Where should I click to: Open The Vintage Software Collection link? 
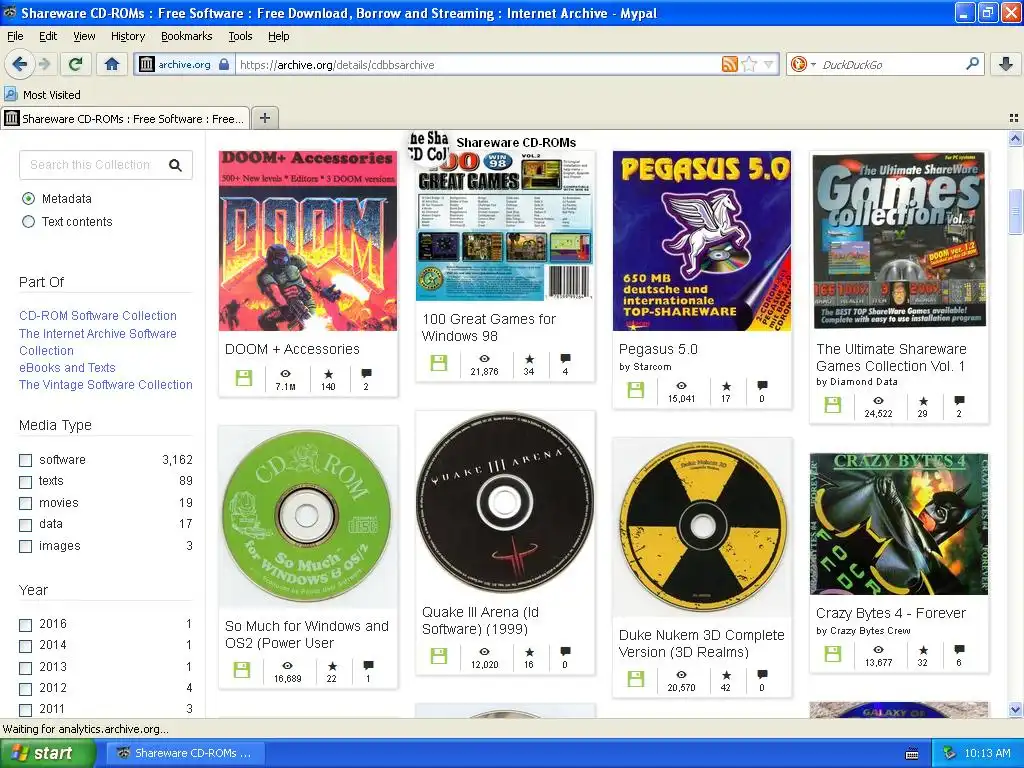[x=106, y=385]
